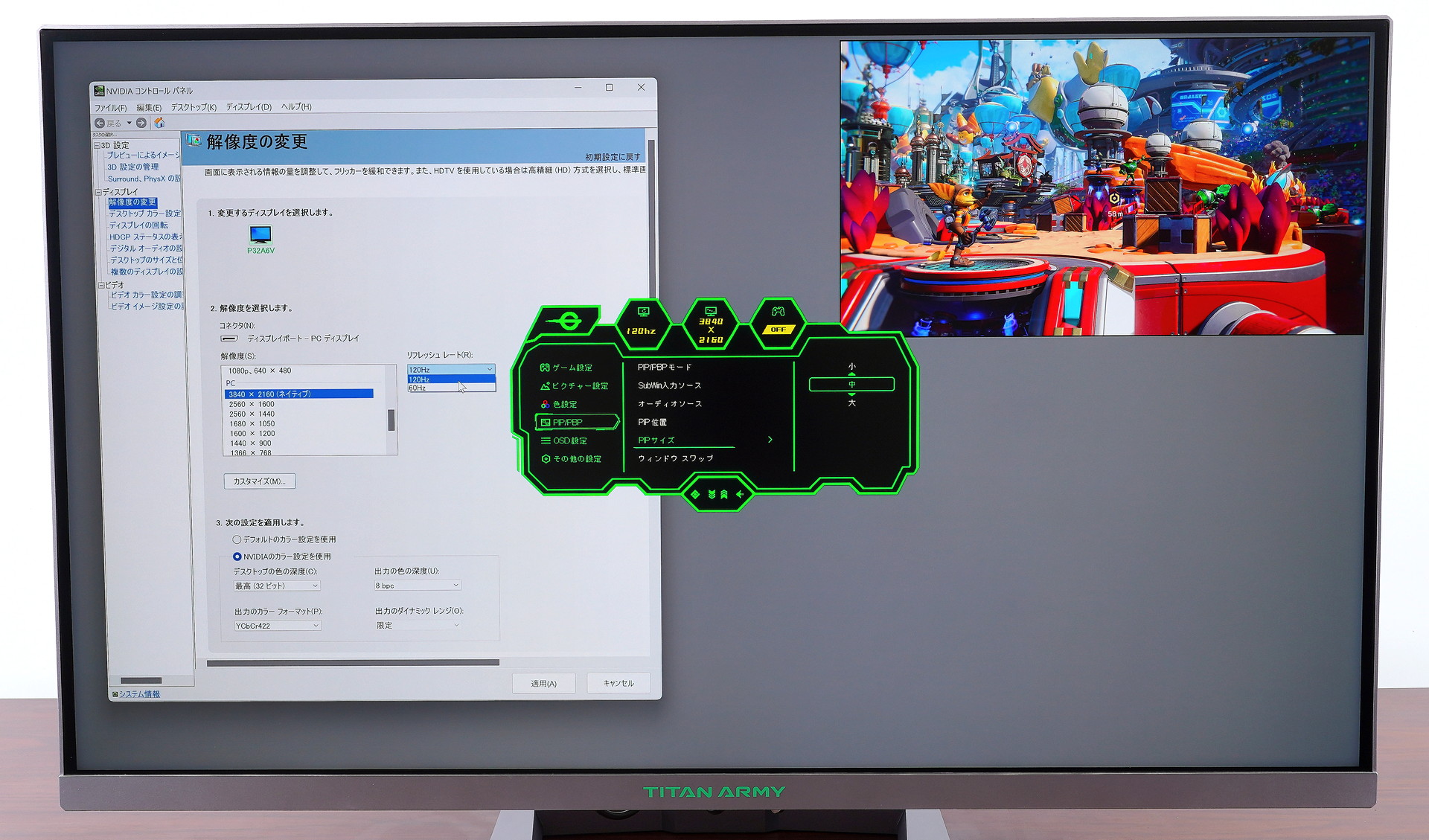This screenshot has height=840, width=1429.
Task: Open the ファイル(F) menu
Action: [x=110, y=107]
